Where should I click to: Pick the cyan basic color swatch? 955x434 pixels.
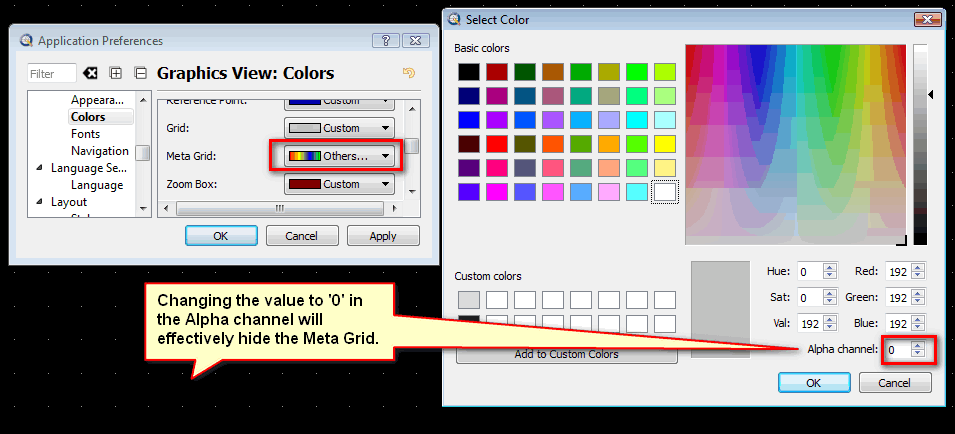tap(637, 120)
